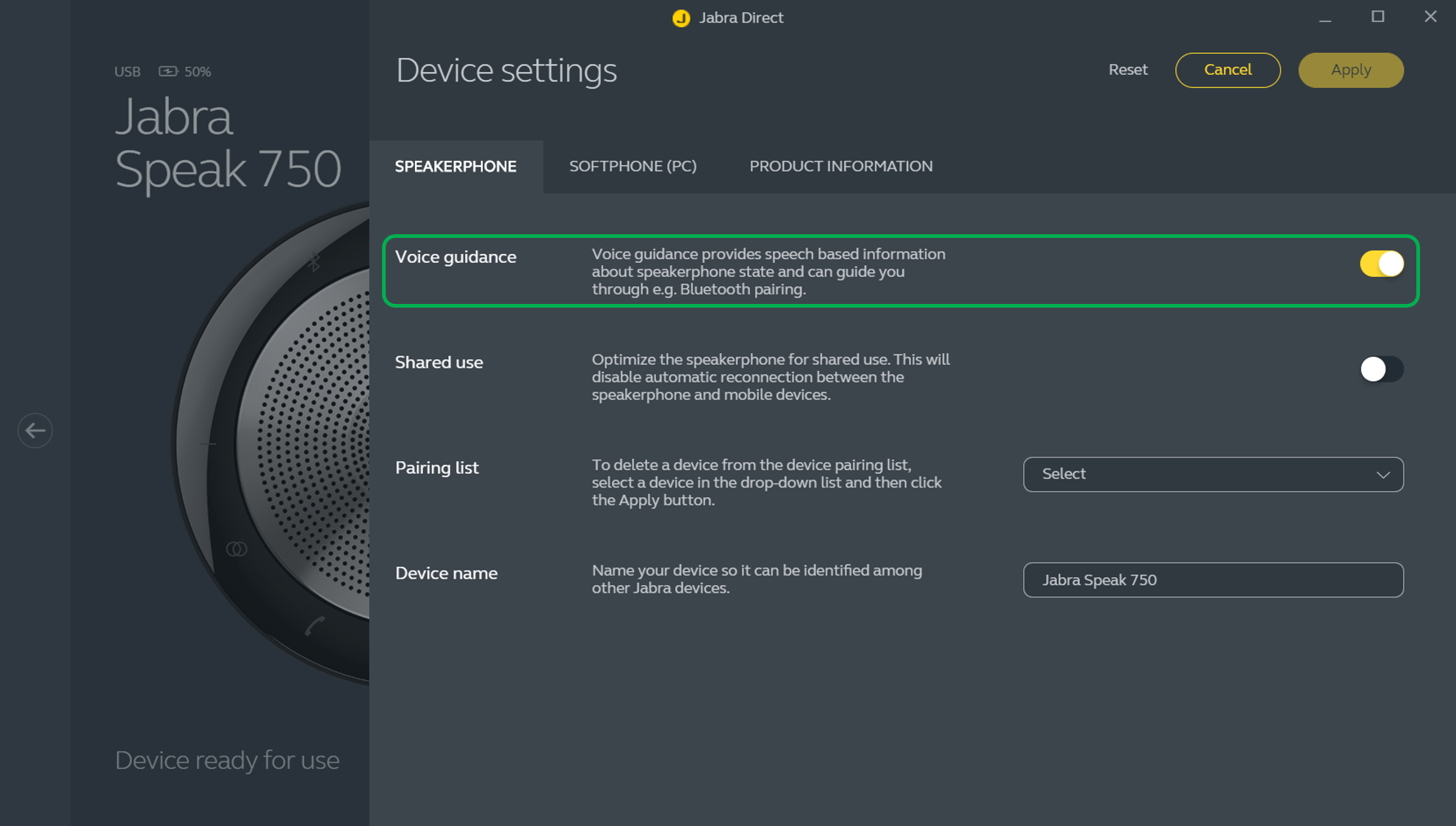Maximize the Jabra Direct window

coord(1377,17)
